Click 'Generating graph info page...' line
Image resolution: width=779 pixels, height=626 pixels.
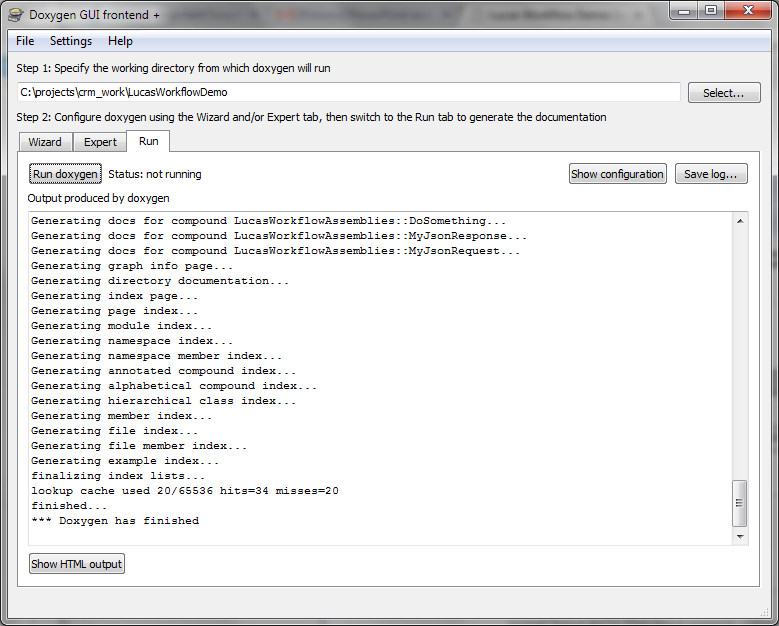(x=132, y=266)
